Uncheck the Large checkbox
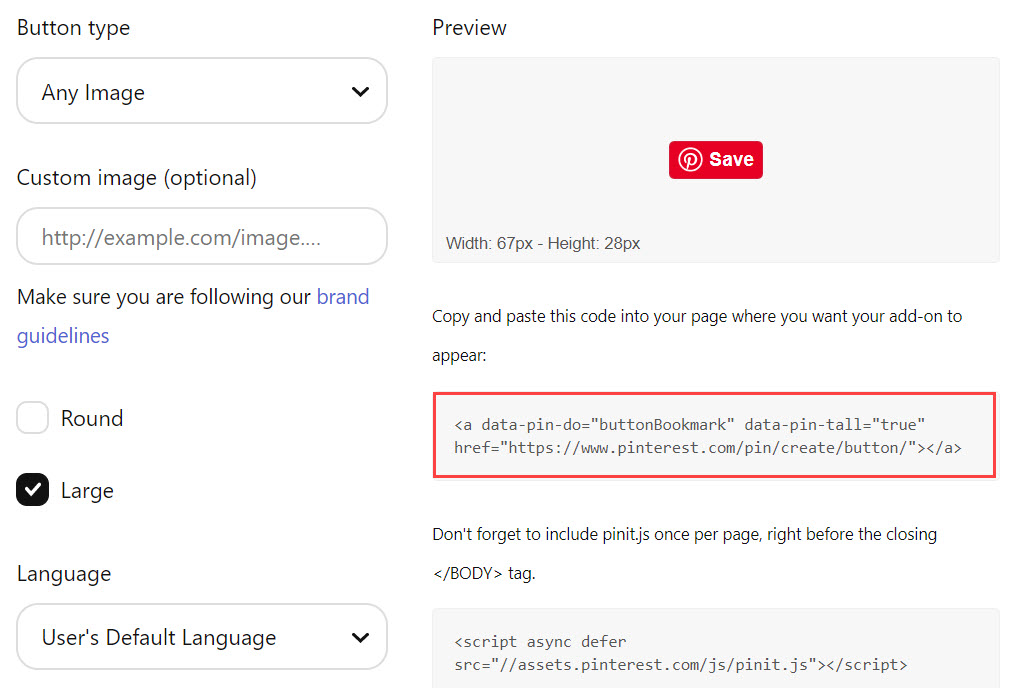 pyautogui.click(x=33, y=490)
